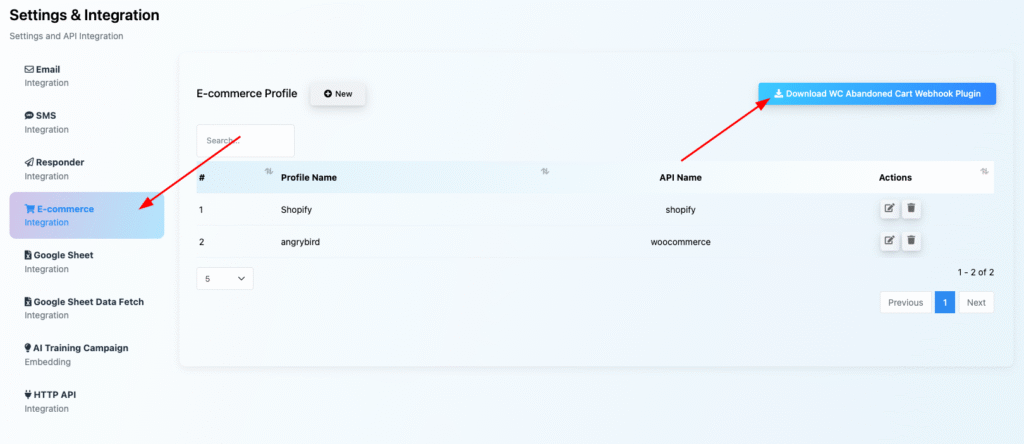Select page 1 in pagination
The image size is (1024, 444).
click(x=945, y=302)
